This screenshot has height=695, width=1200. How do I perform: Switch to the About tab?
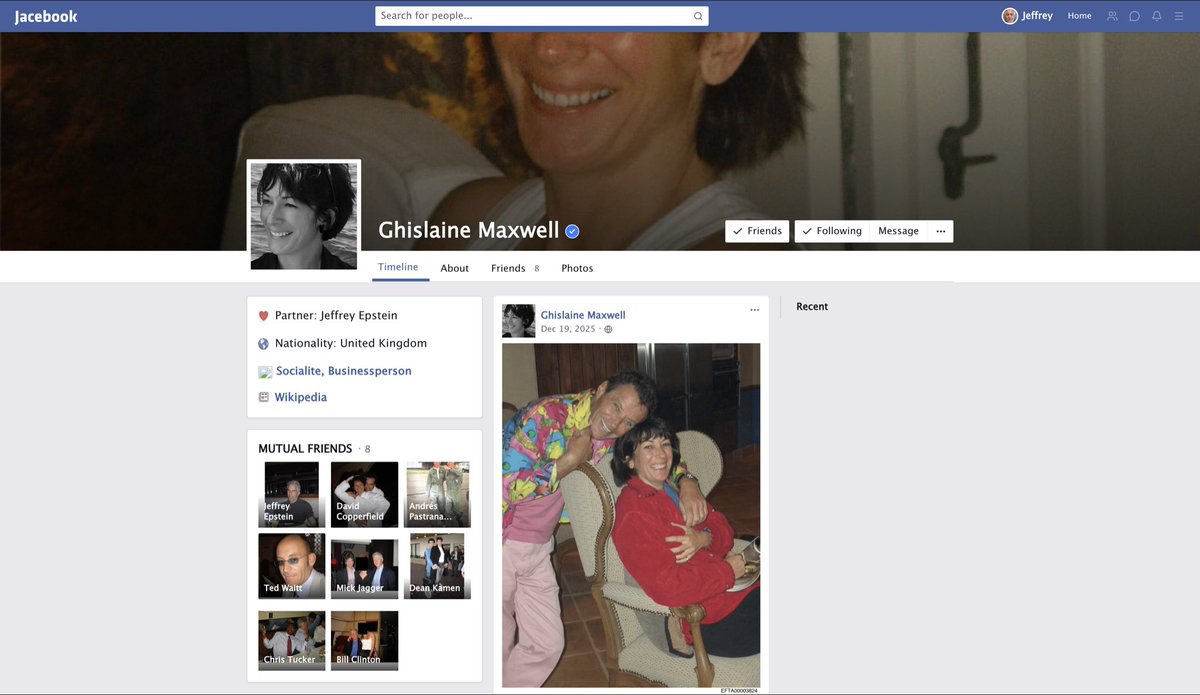click(455, 268)
